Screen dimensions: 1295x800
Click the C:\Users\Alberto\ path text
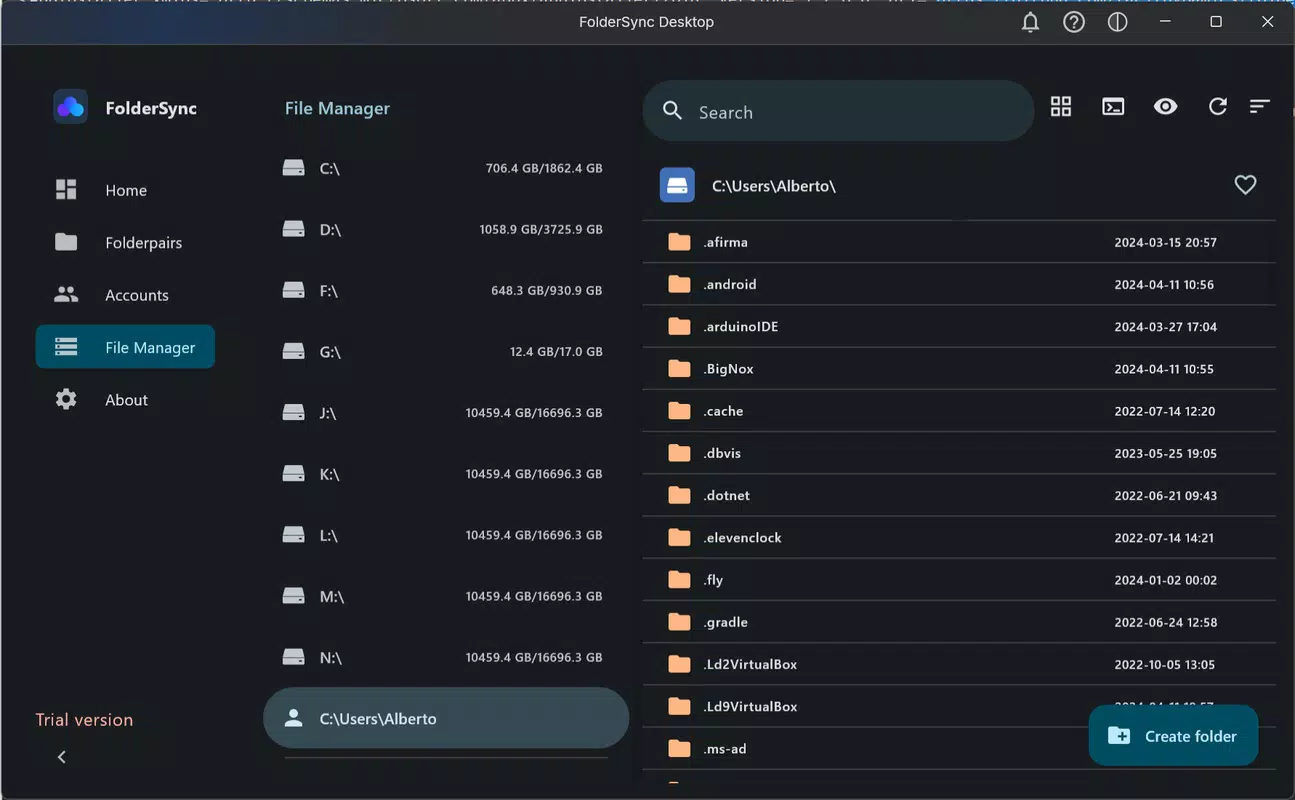(x=773, y=186)
